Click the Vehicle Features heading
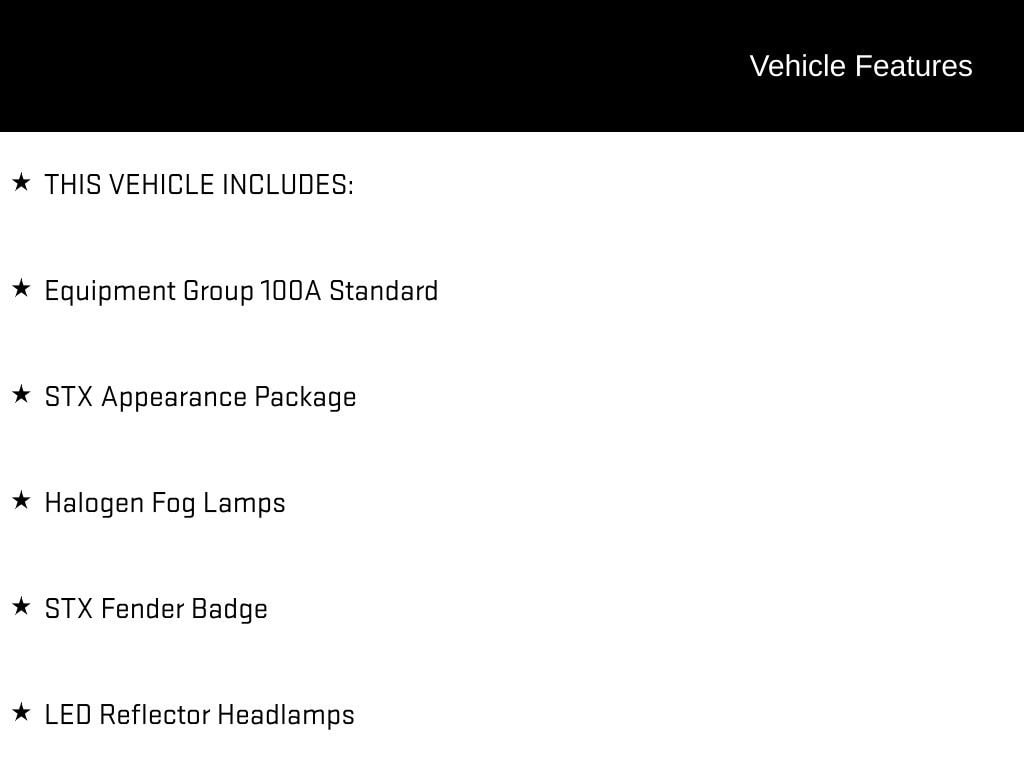 [x=860, y=66]
